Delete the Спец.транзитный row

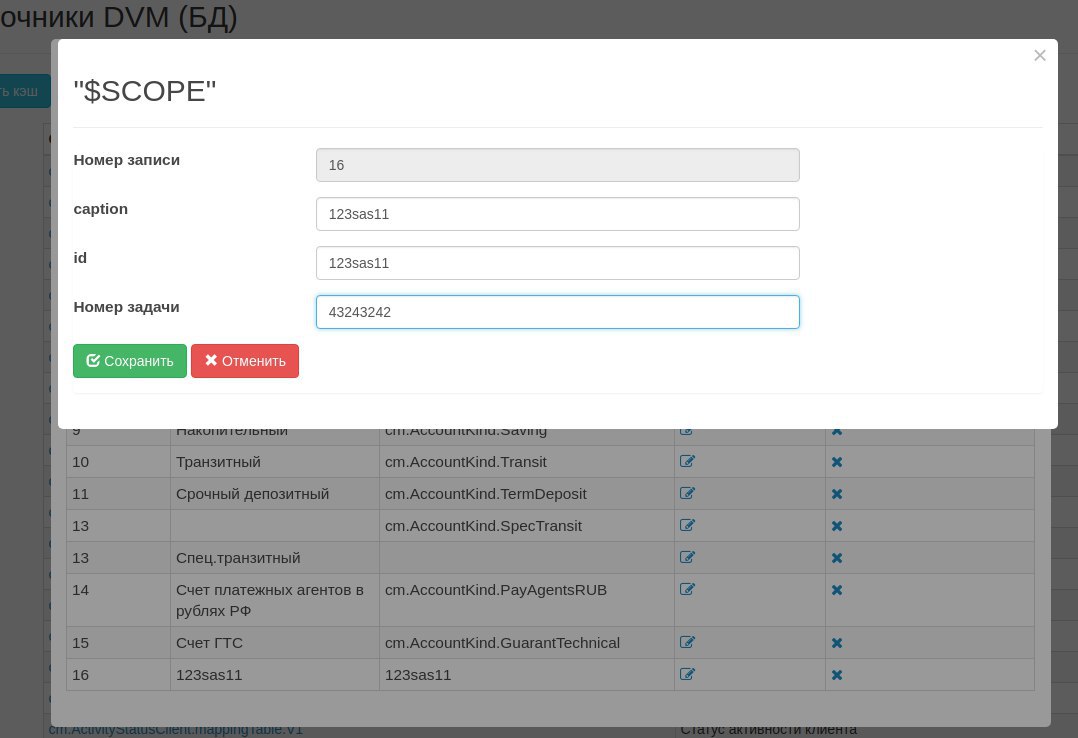point(837,558)
